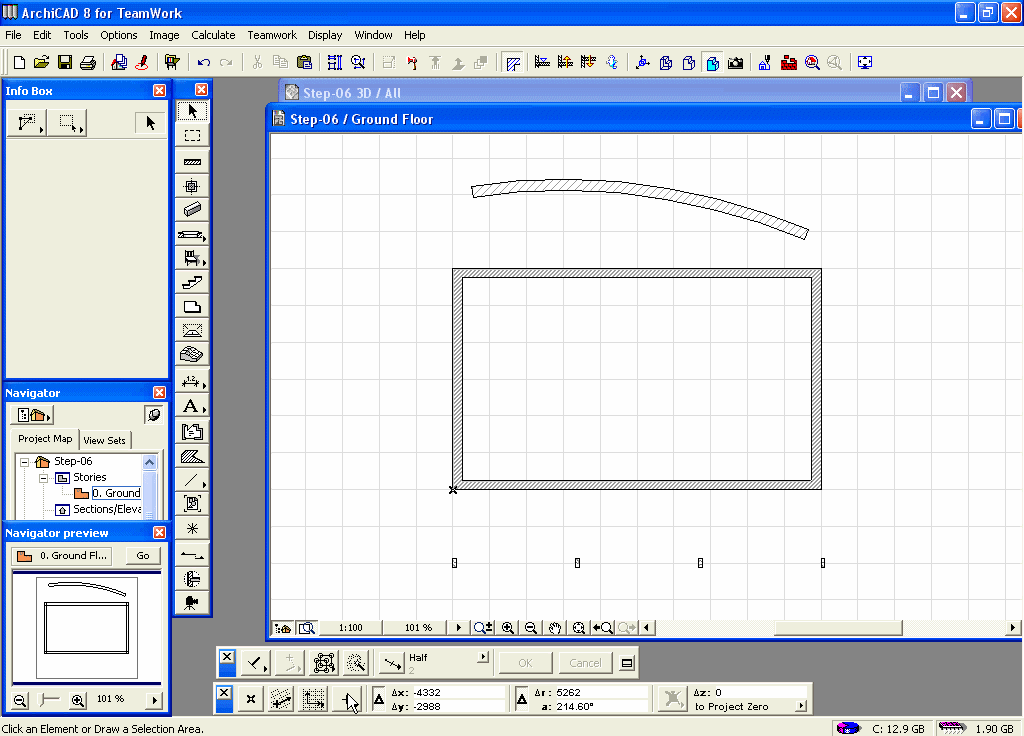Select the Camera tool in the toolbox
Image resolution: width=1024 pixels, height=736 pixels.
pos(192,603)
